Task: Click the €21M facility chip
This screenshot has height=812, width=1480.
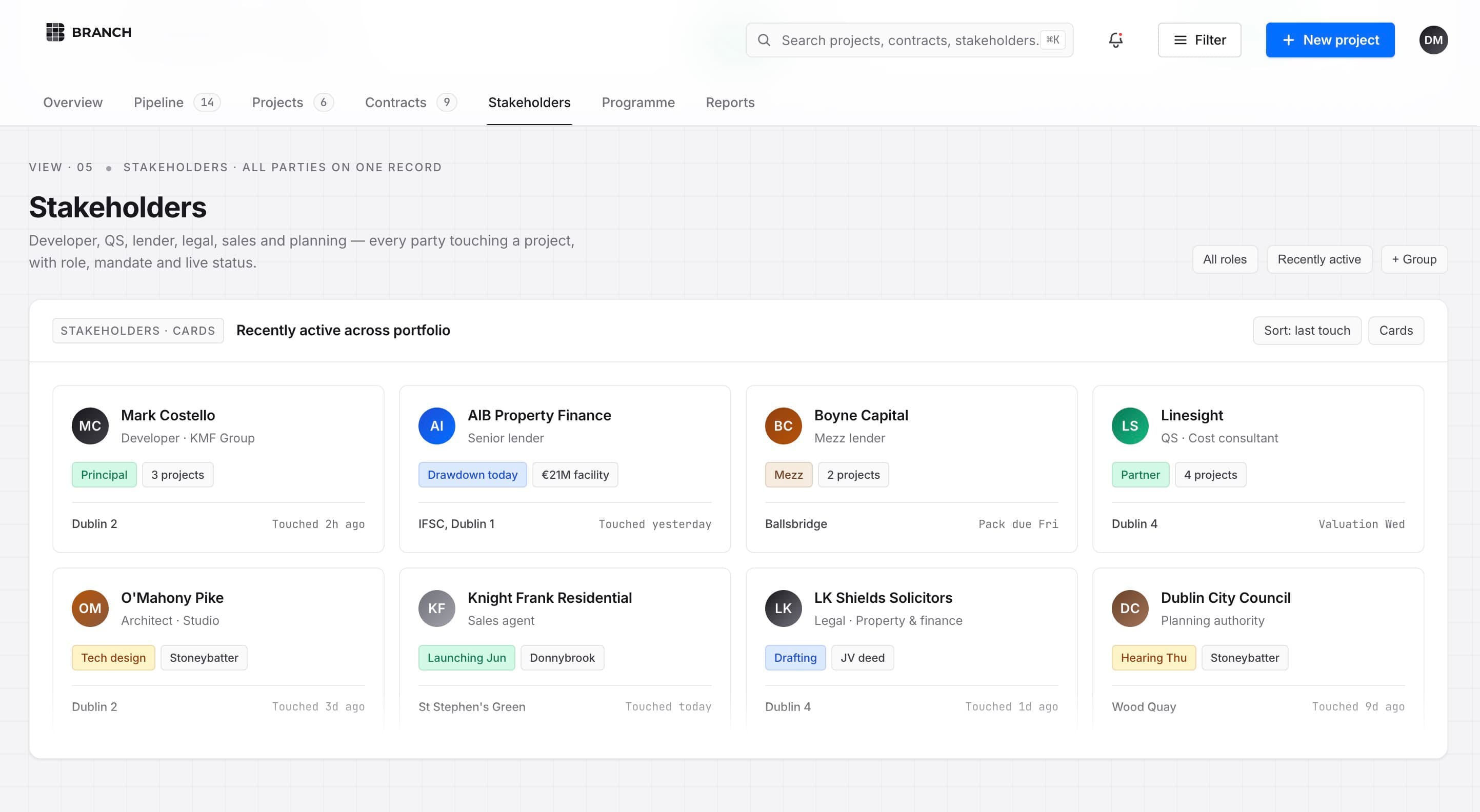Action: (x=575, y=475)
